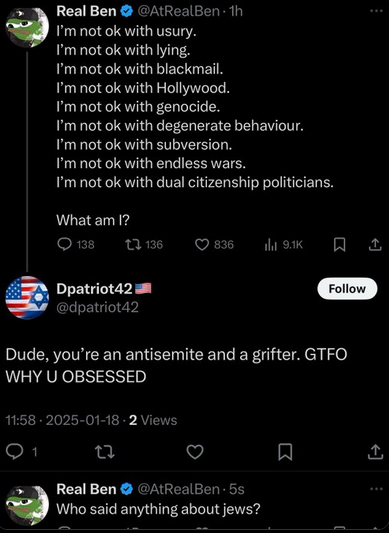The image size is (389, 533).
Task: Share Dpatriot42's tweet via upload icon
Action: pos(375,452)
